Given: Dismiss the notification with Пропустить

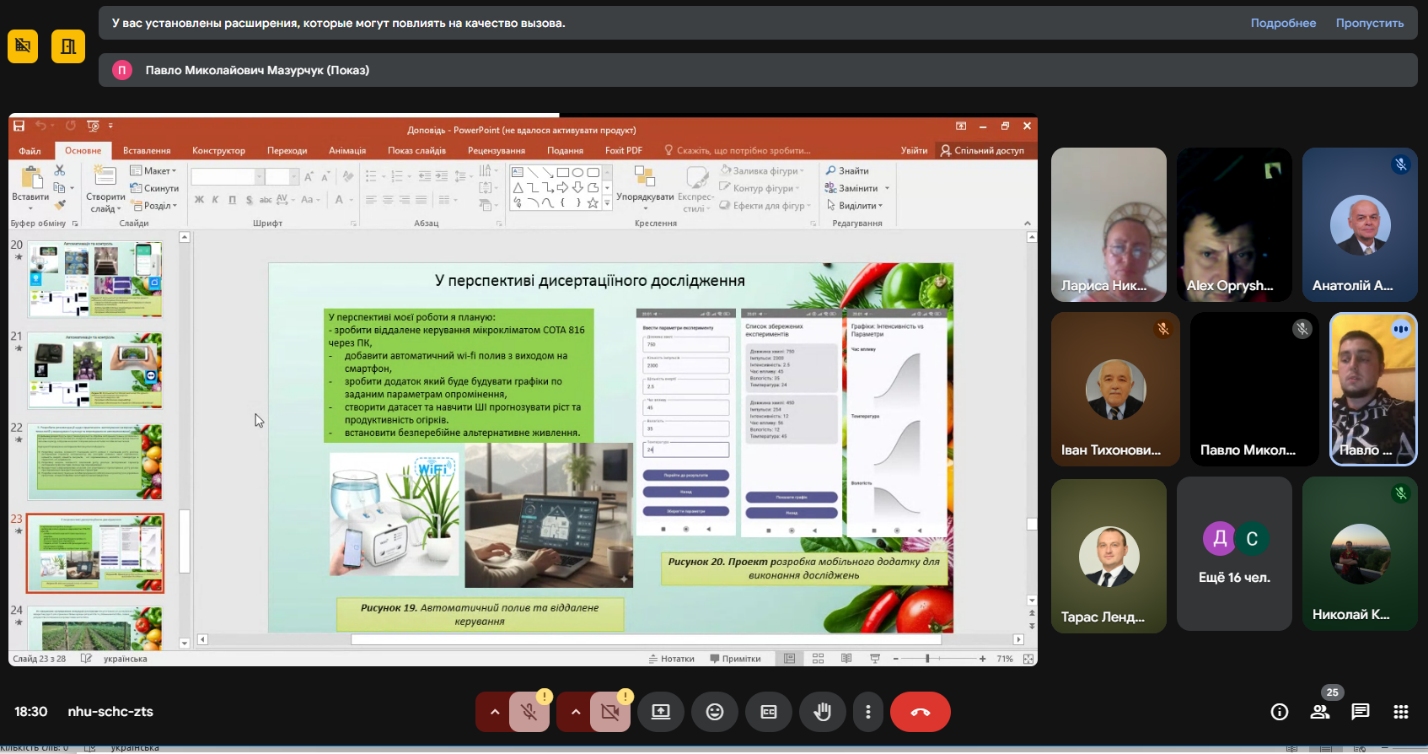Looking at the screenshot, I should pyautogui.click(x=1369, y=23).
